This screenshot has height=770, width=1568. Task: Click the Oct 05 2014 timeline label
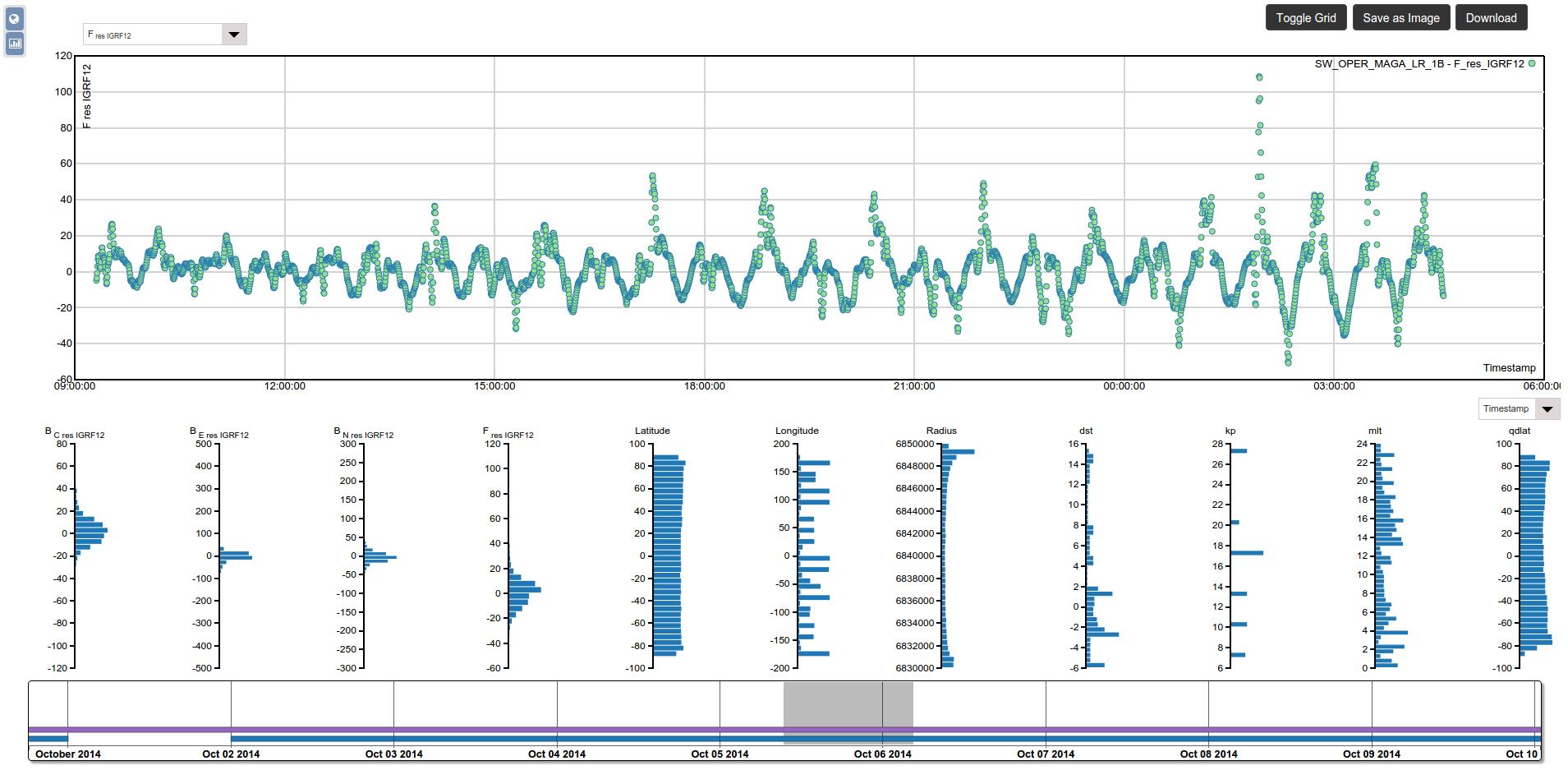[x=720, y=754]
